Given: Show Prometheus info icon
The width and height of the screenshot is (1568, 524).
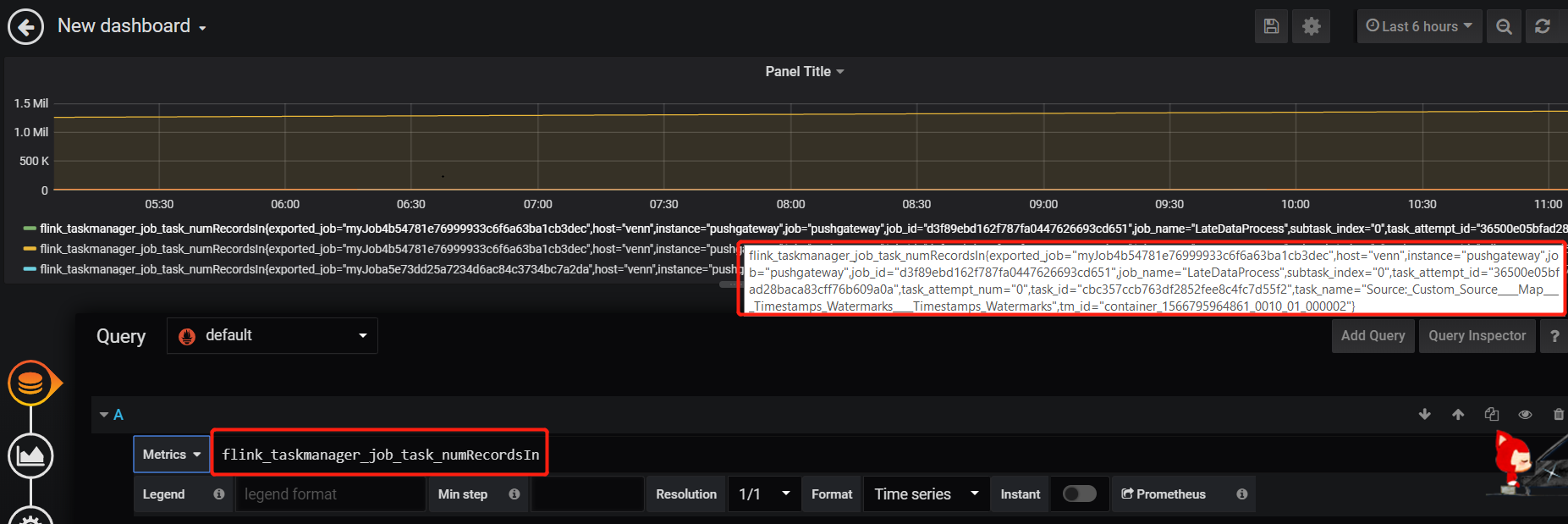Looking at the screenshot, I should [x=1242, y=494].
